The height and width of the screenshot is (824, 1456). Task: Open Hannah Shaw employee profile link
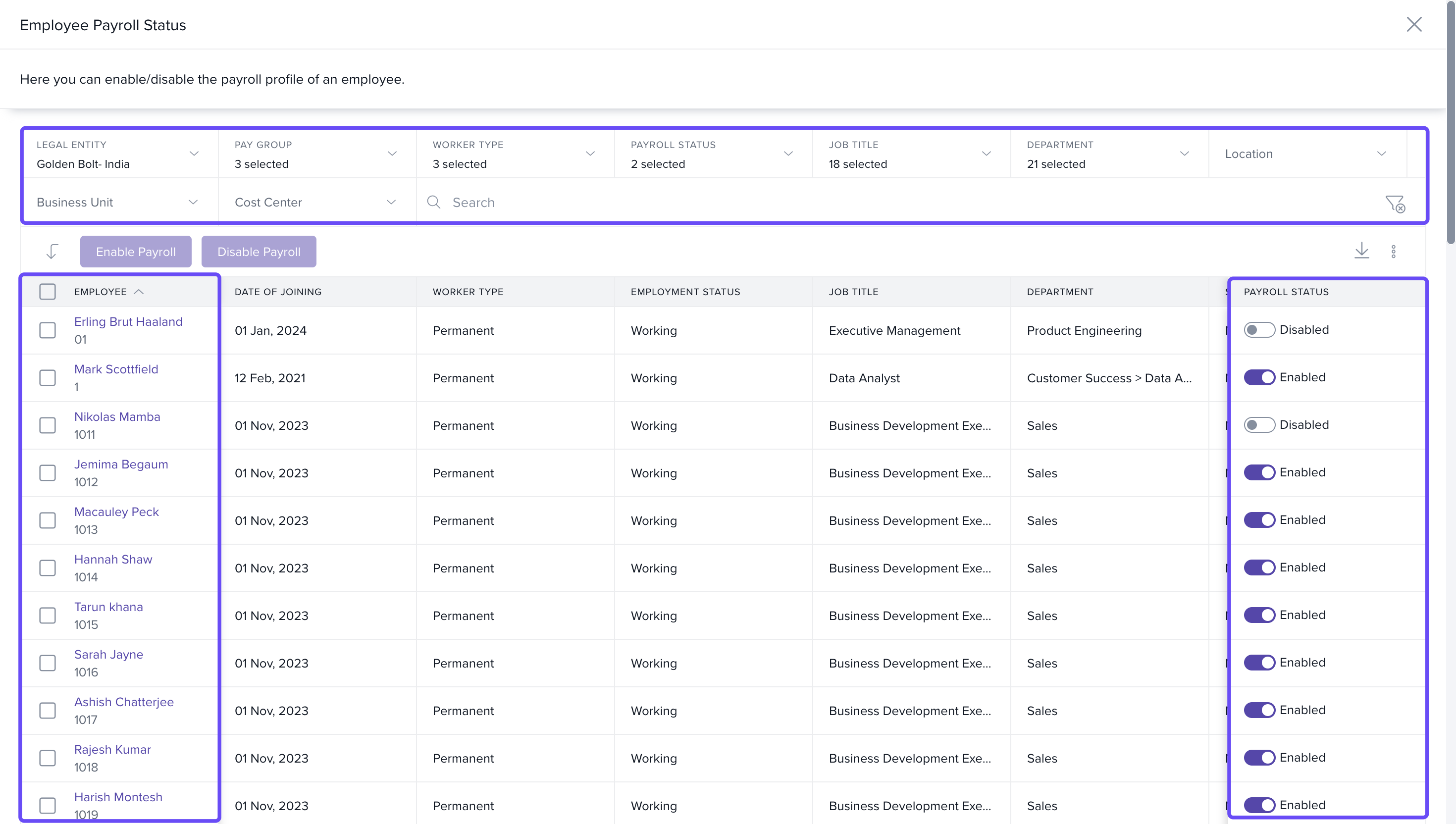pyautogui.click(x=113, y=559)
